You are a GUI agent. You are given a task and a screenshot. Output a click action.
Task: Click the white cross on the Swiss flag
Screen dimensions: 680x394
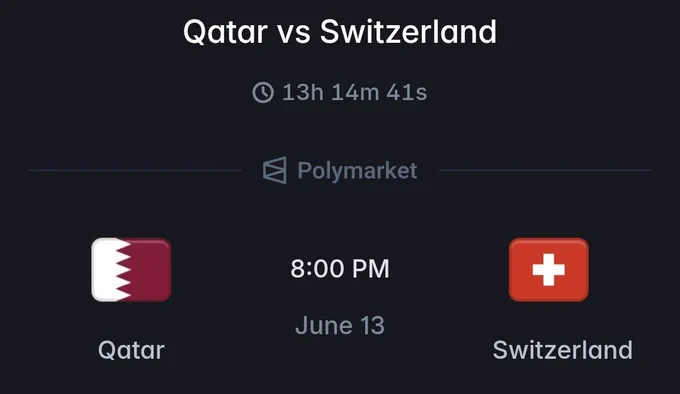click(x=549, y=270)
